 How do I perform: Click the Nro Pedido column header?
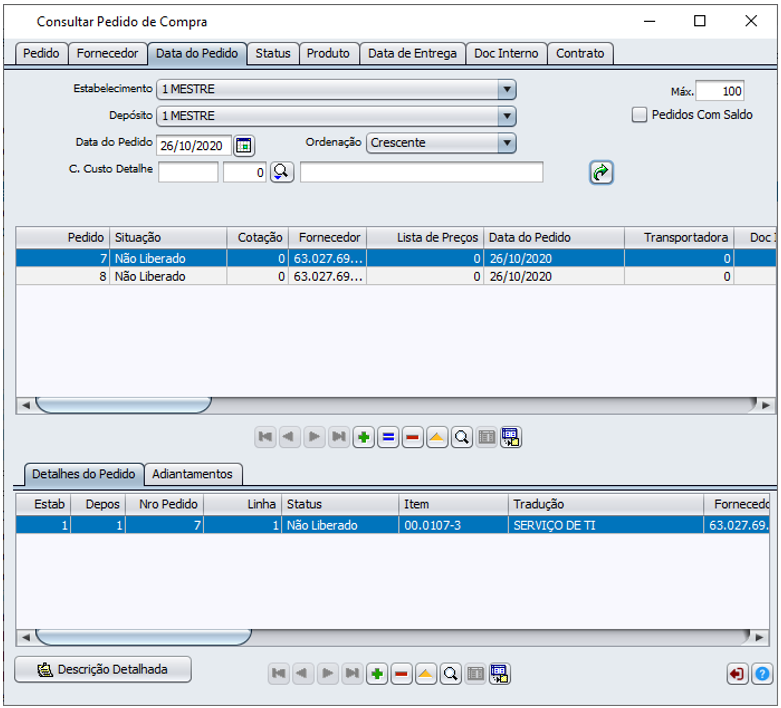[x=164, y=504]
